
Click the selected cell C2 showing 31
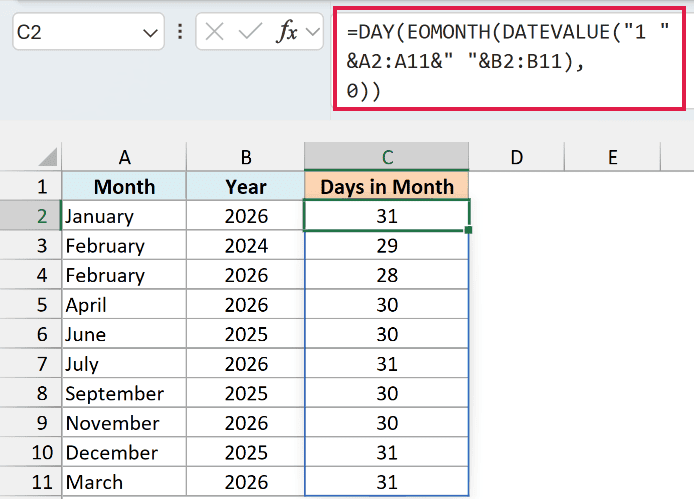(x=386, y=216)
